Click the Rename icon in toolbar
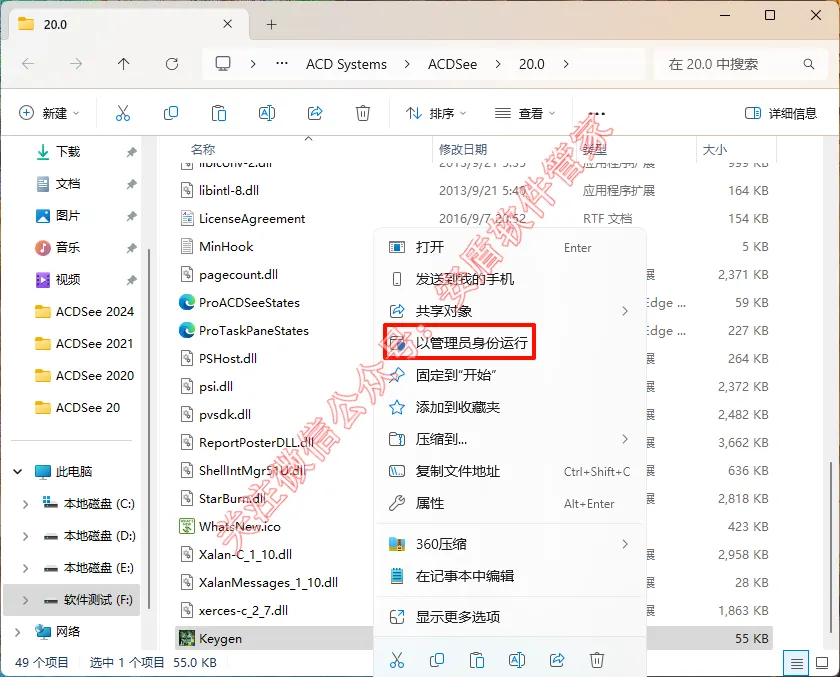The height and width of the screenshot is (677, 840). (267, 113)
